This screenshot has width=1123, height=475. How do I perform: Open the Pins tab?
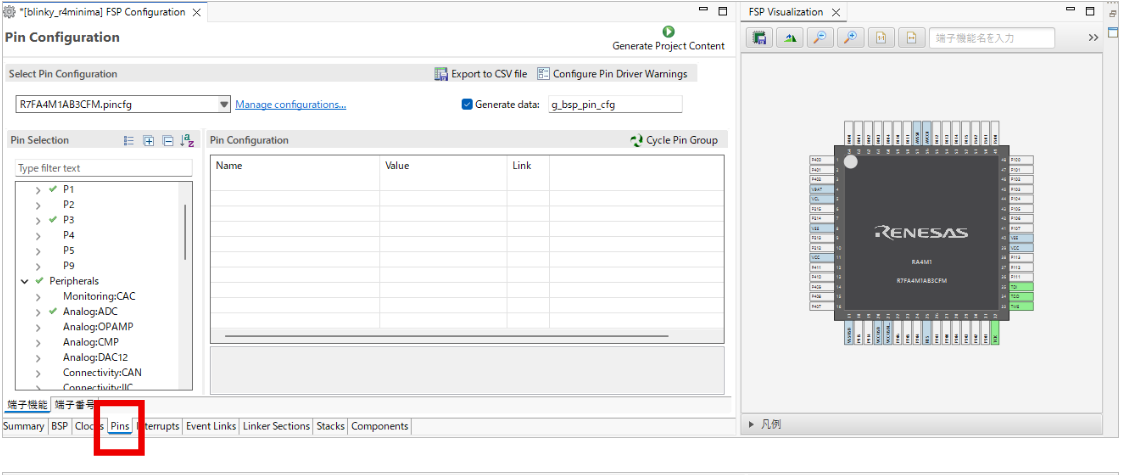120,426
